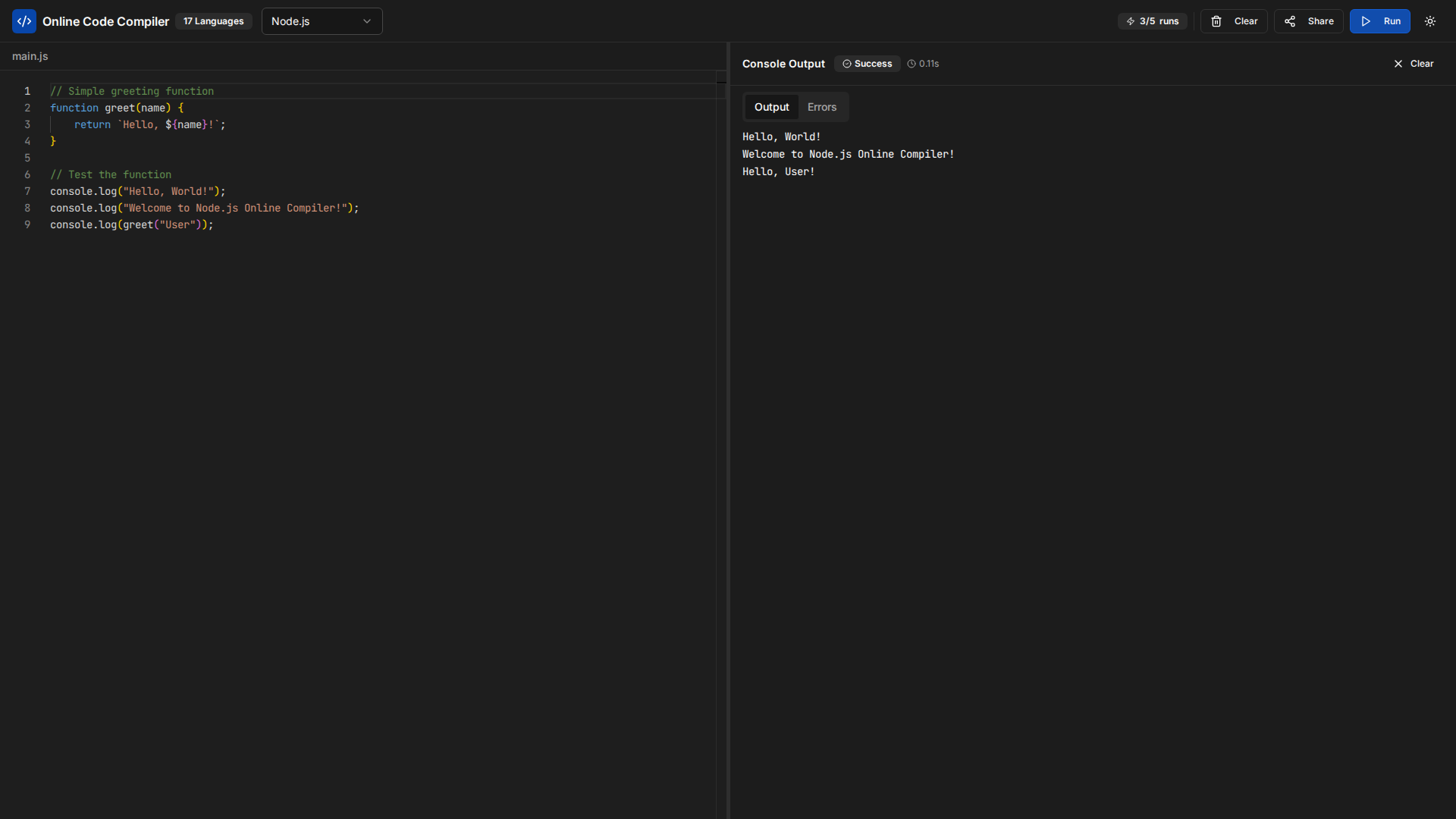Click the checkmark icon in Success badge

[847, 64]
